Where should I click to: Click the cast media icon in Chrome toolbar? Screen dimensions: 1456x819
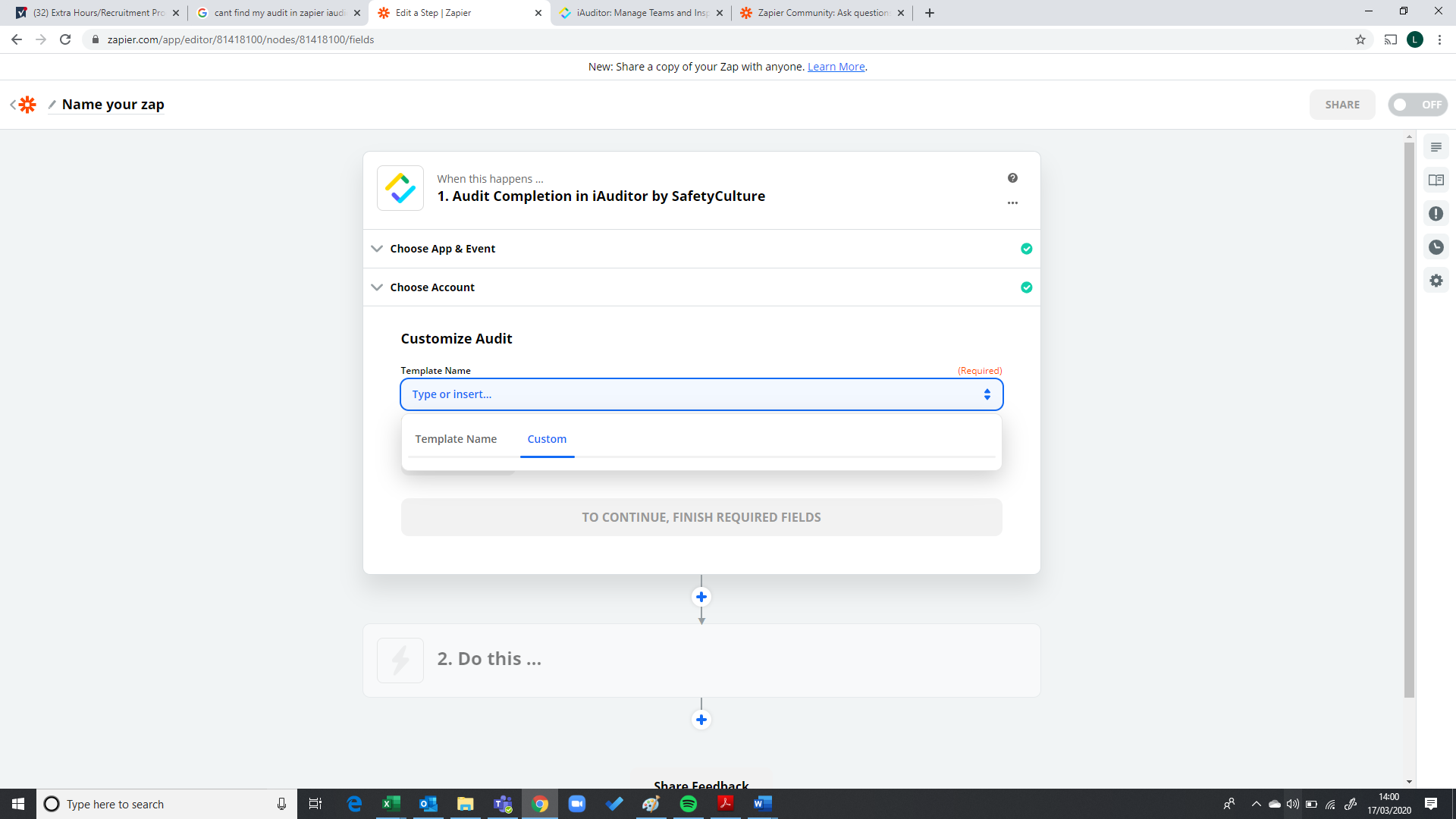point(1391,39)
